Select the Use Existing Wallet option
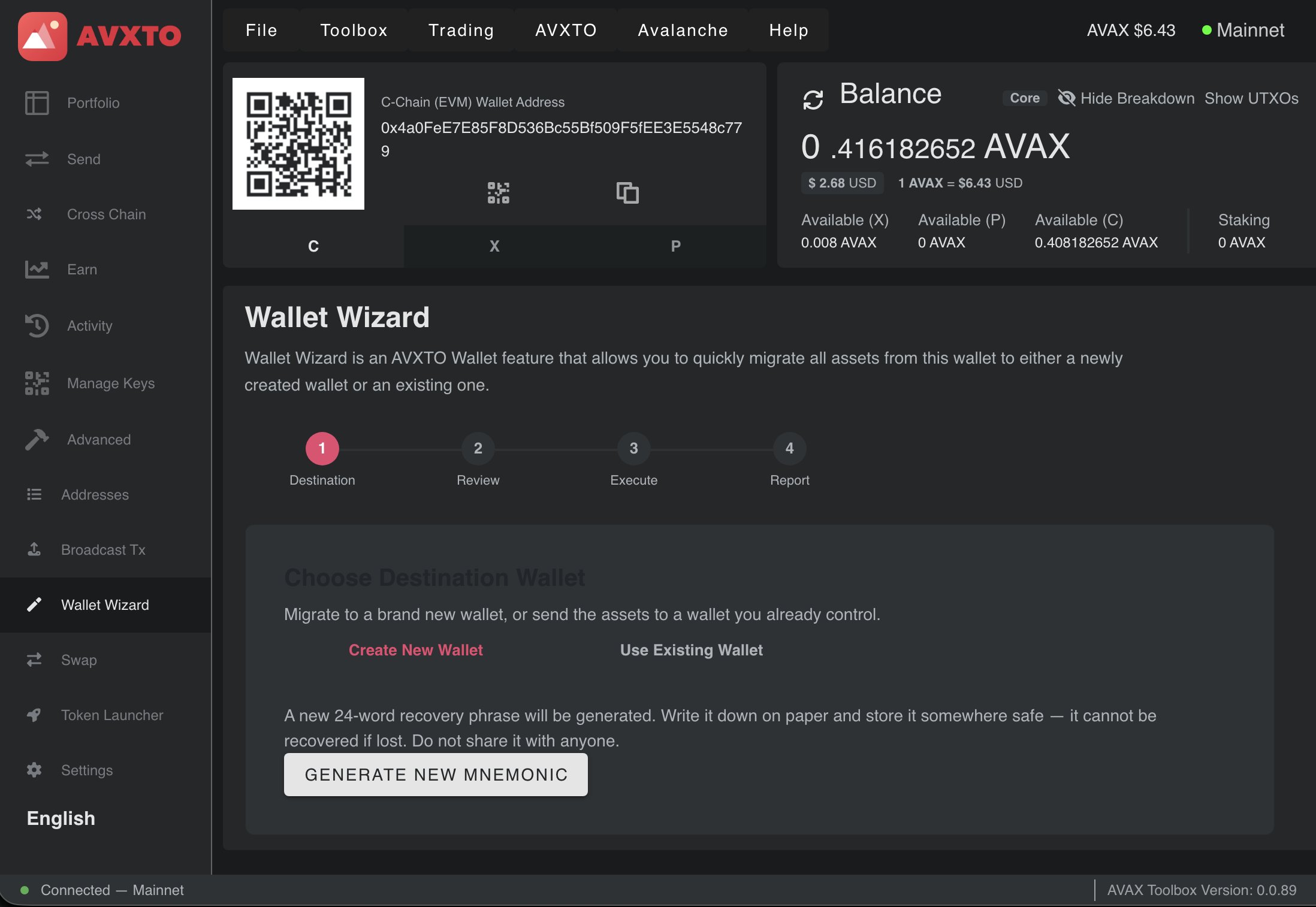Image resolution: width=1316 pixels, height=907 pixels. tap(692, 650)
